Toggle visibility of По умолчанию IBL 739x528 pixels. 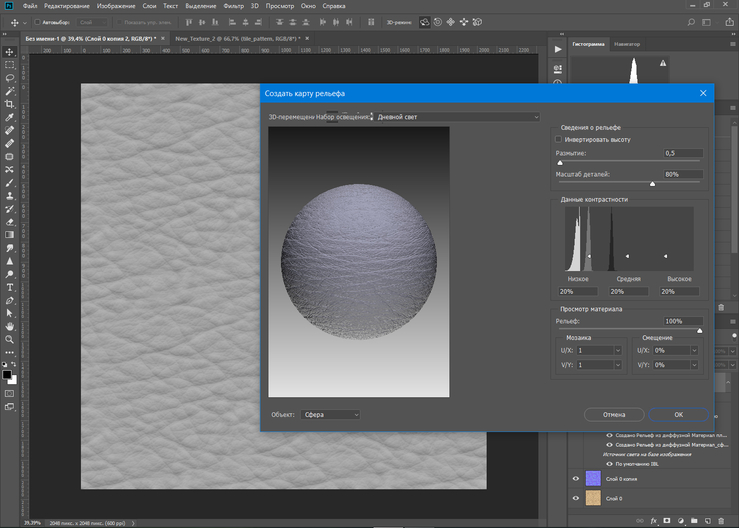609,464
